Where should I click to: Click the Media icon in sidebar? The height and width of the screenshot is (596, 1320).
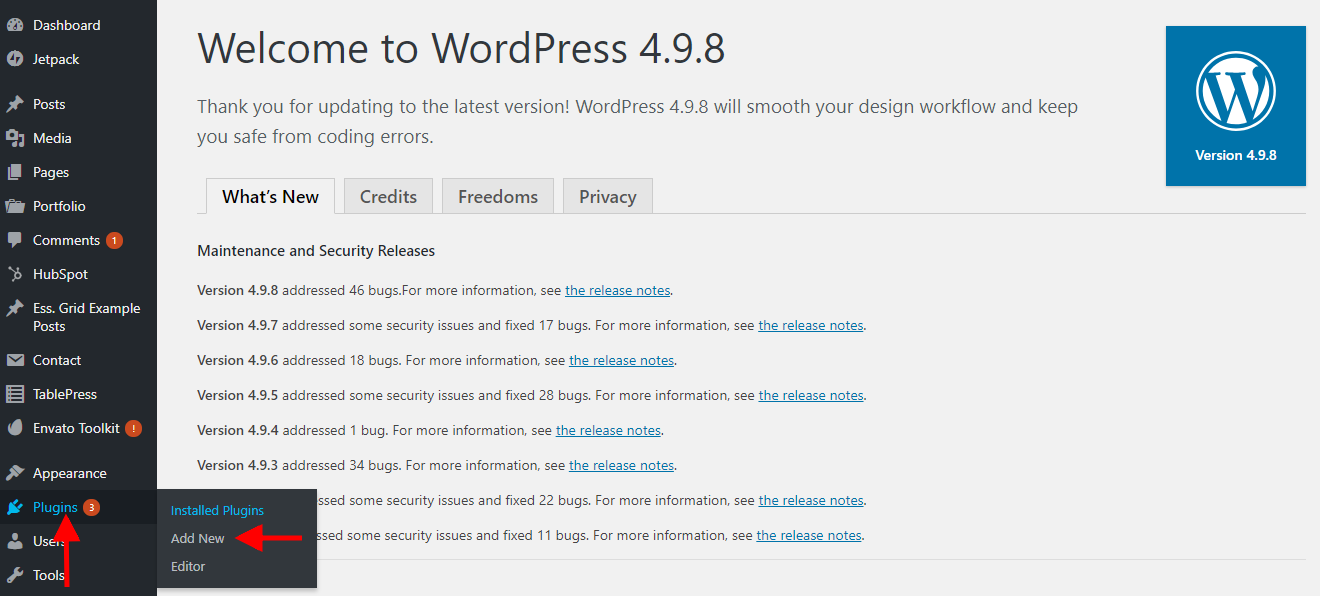coord(15,138)
